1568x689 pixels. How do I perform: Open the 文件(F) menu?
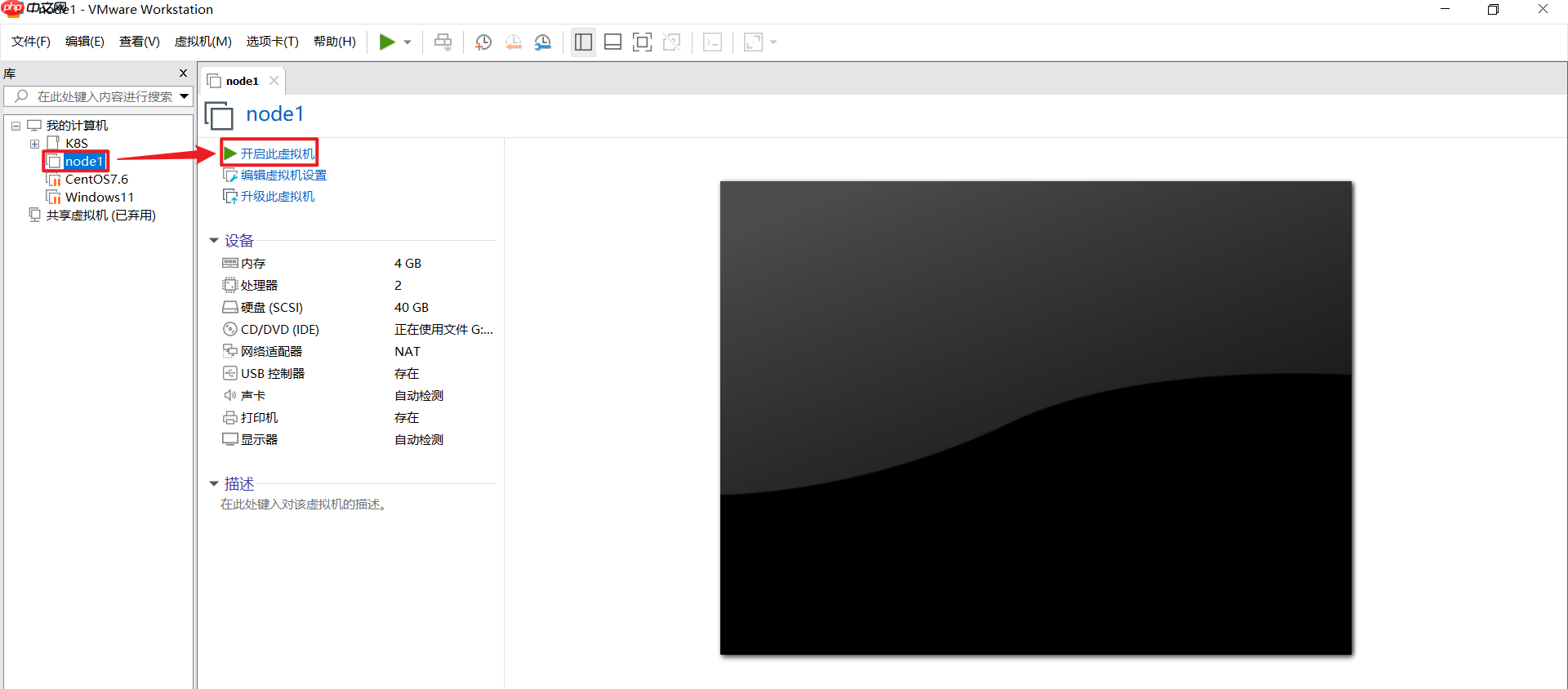coord(31,42)
